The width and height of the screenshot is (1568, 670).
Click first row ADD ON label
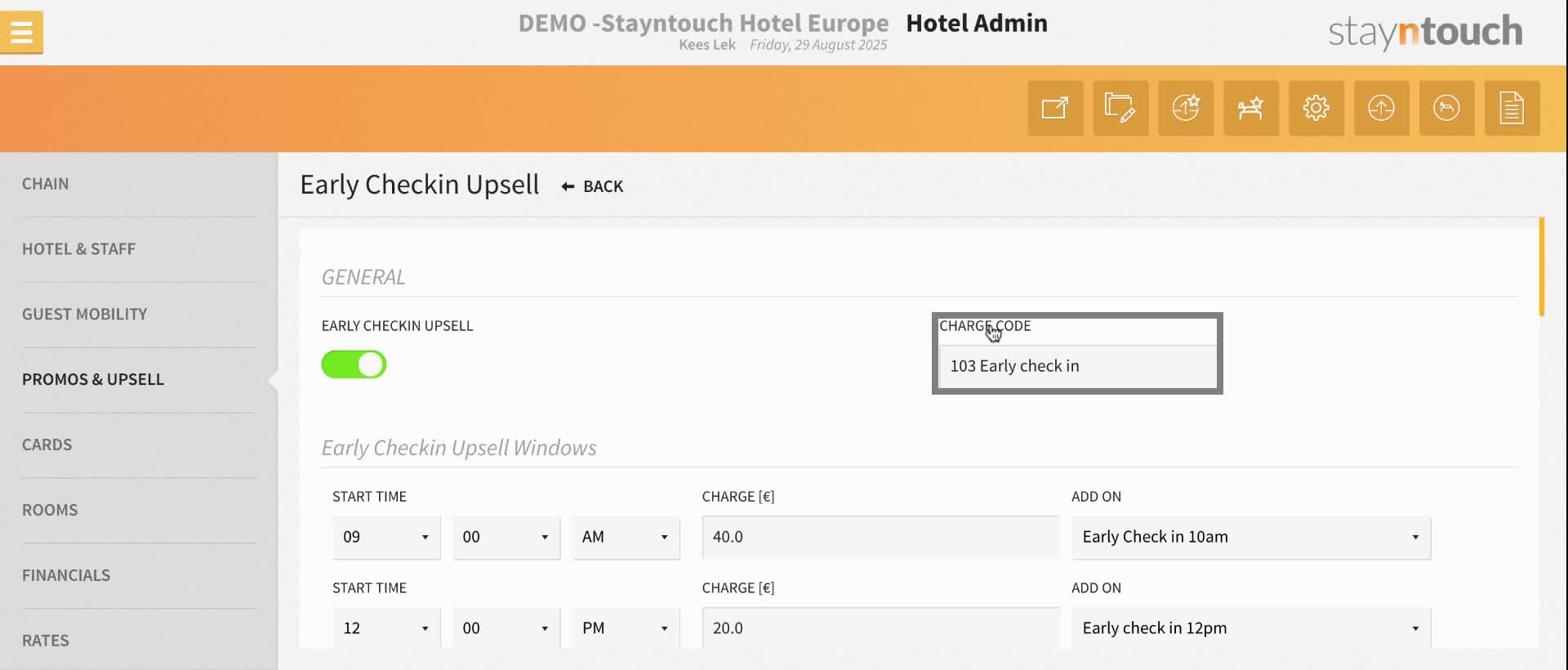[1096, 497]
